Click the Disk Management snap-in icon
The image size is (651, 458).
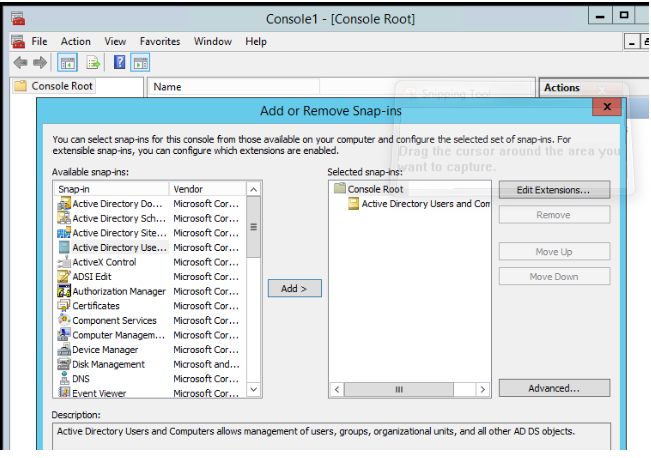pyautogui.click(x=64, y=364)
